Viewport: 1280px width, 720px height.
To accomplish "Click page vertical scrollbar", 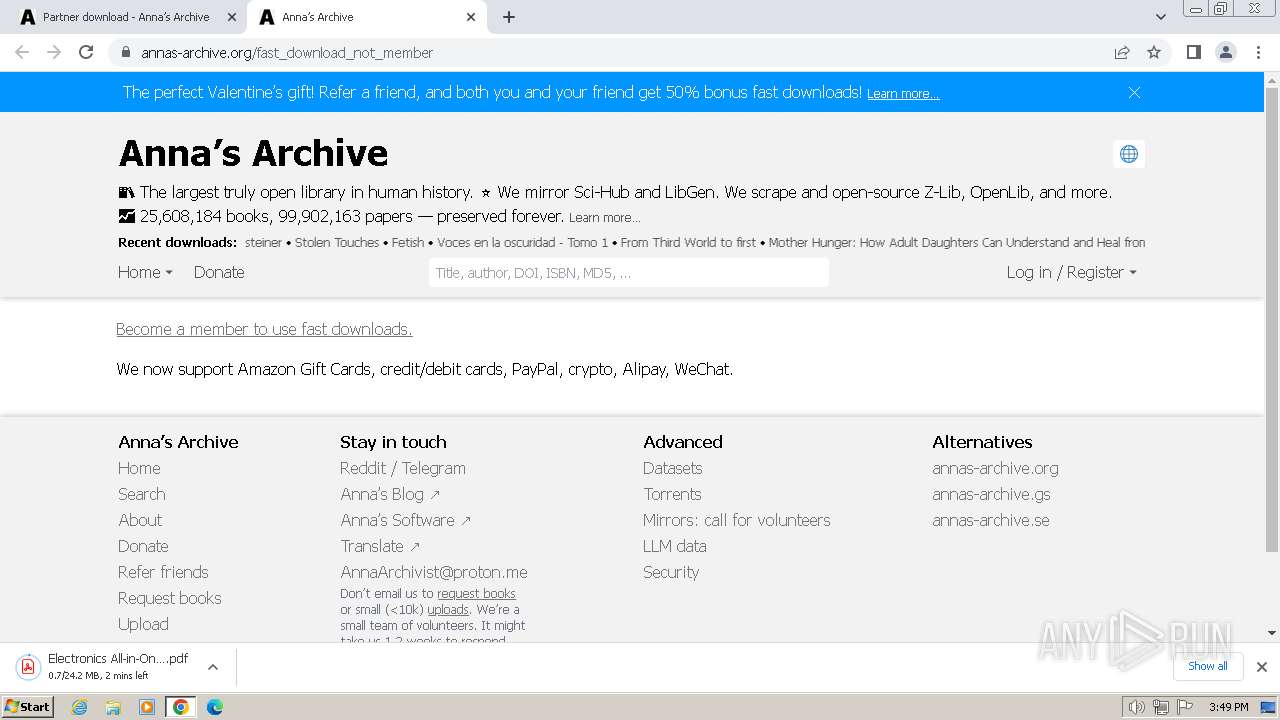I will (x=1272, y=320).
